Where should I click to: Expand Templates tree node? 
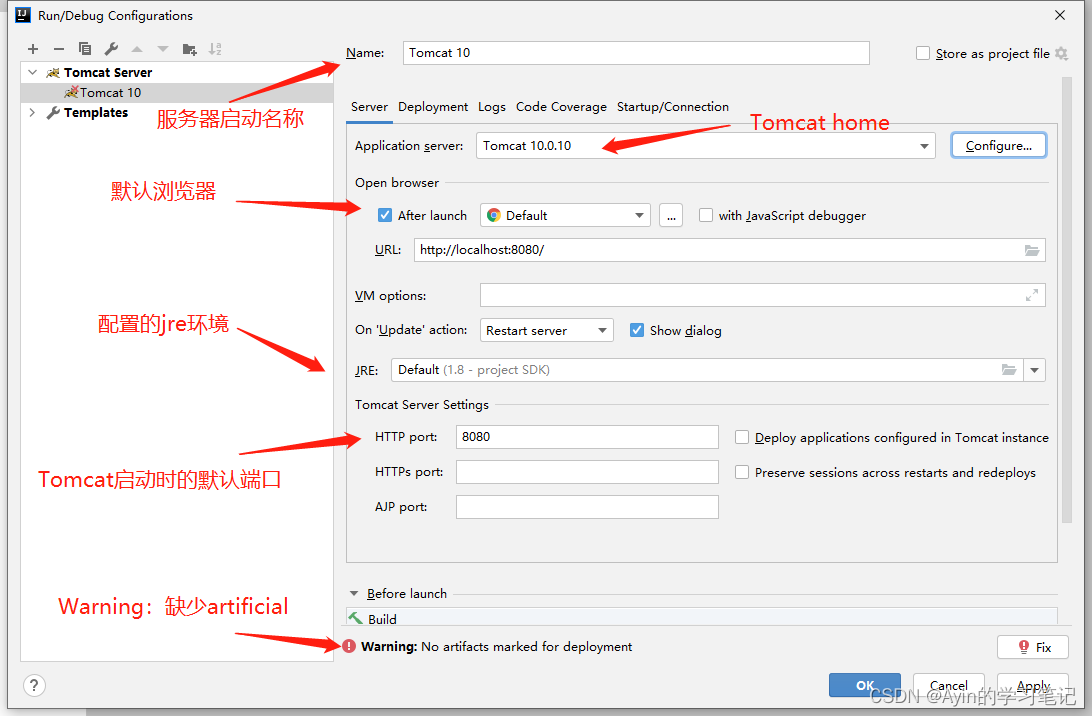click(x=32, y=112)
